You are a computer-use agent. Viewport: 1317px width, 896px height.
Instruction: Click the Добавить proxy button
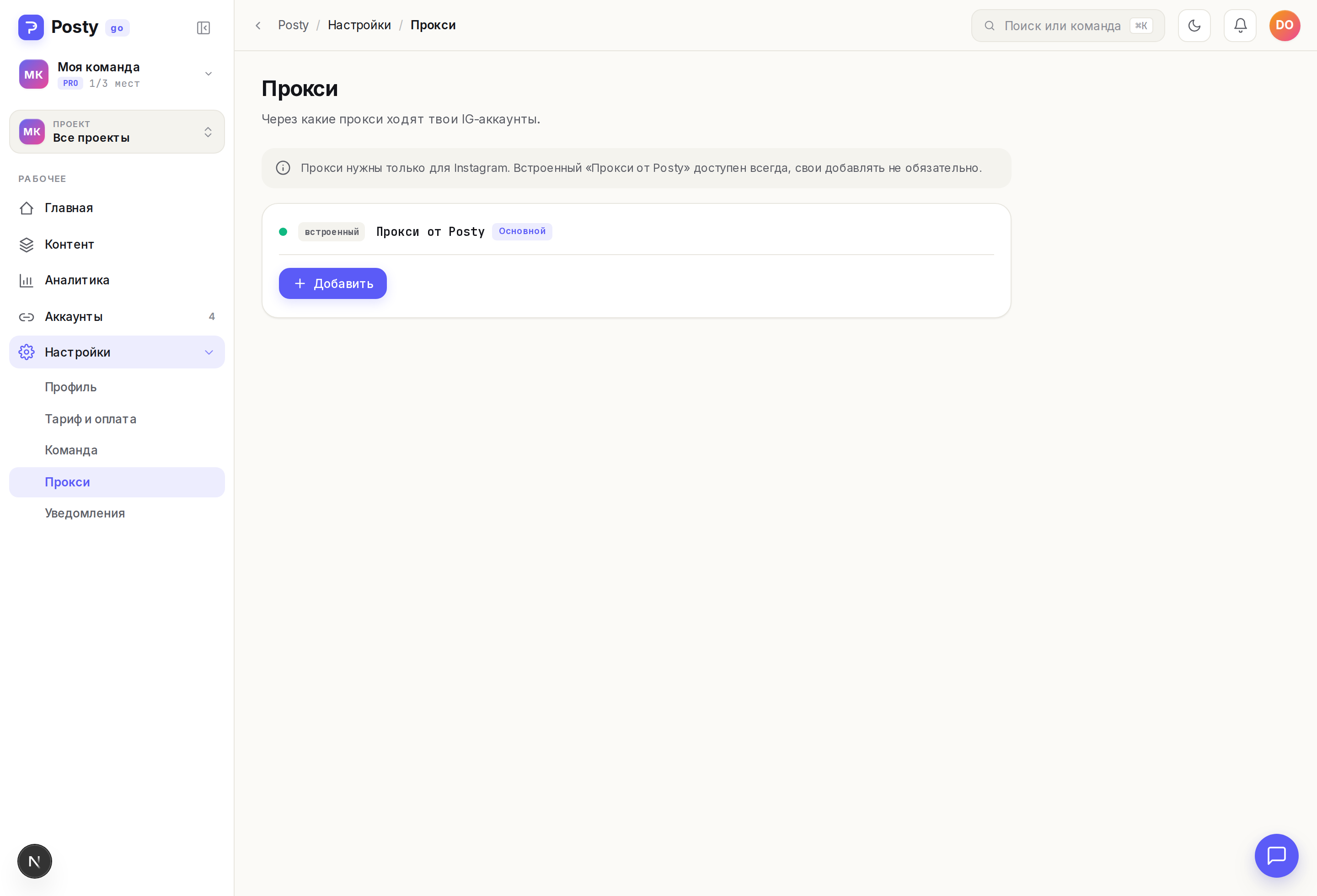click(332, 284)
